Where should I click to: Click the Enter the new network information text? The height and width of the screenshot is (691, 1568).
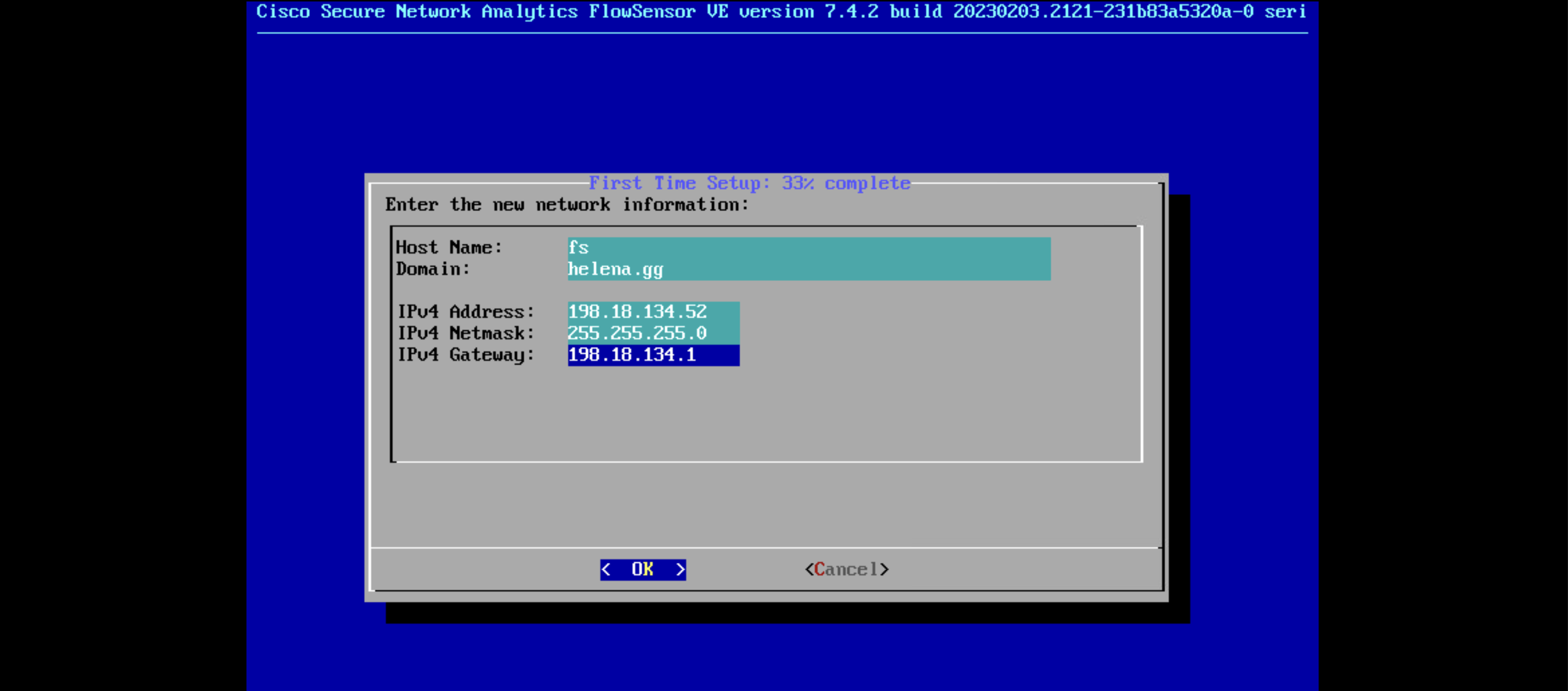pyautogui.click(x=567, y=205)
